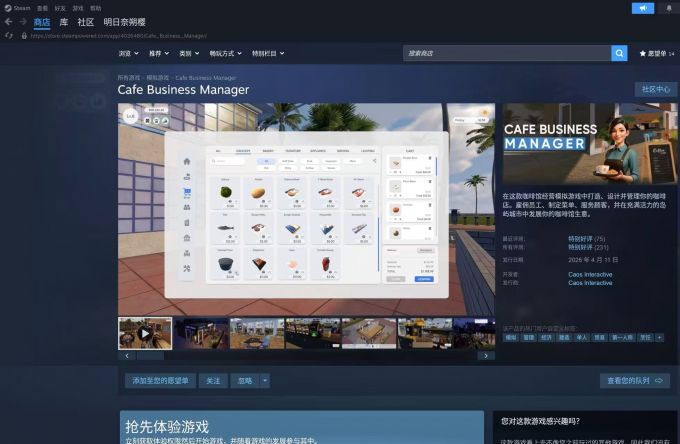Click the Cafe Business Manager header banner

point(590,144)
